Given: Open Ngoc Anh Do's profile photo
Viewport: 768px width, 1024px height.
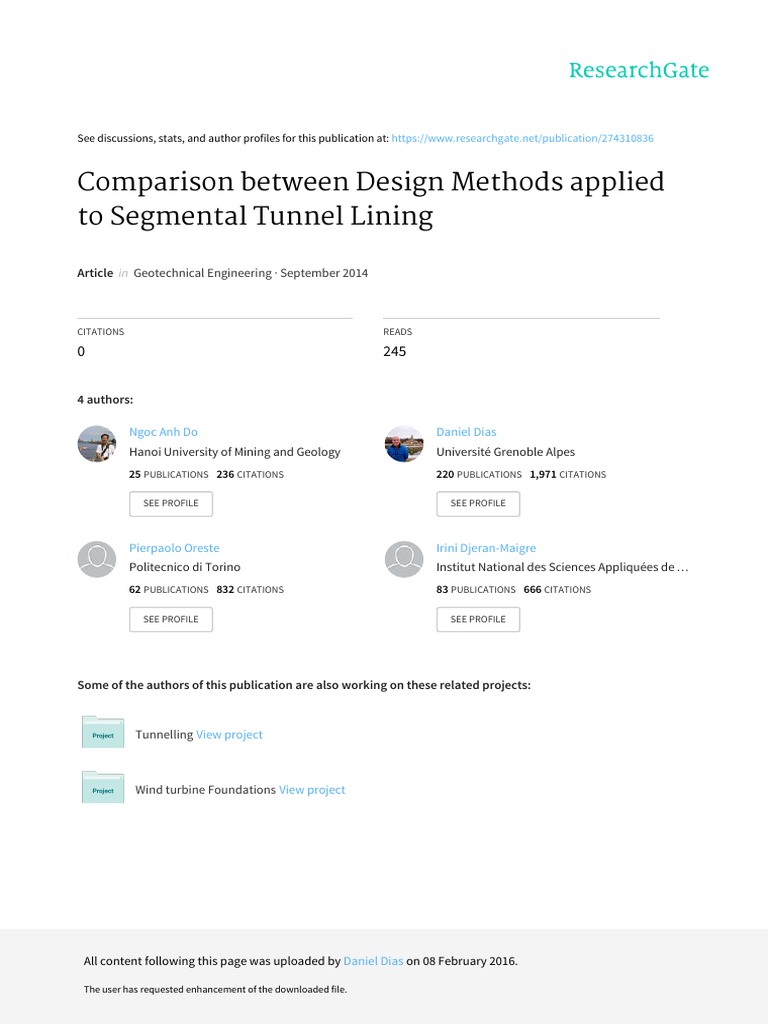Looking at the screenshot, I should pos(97,444).
